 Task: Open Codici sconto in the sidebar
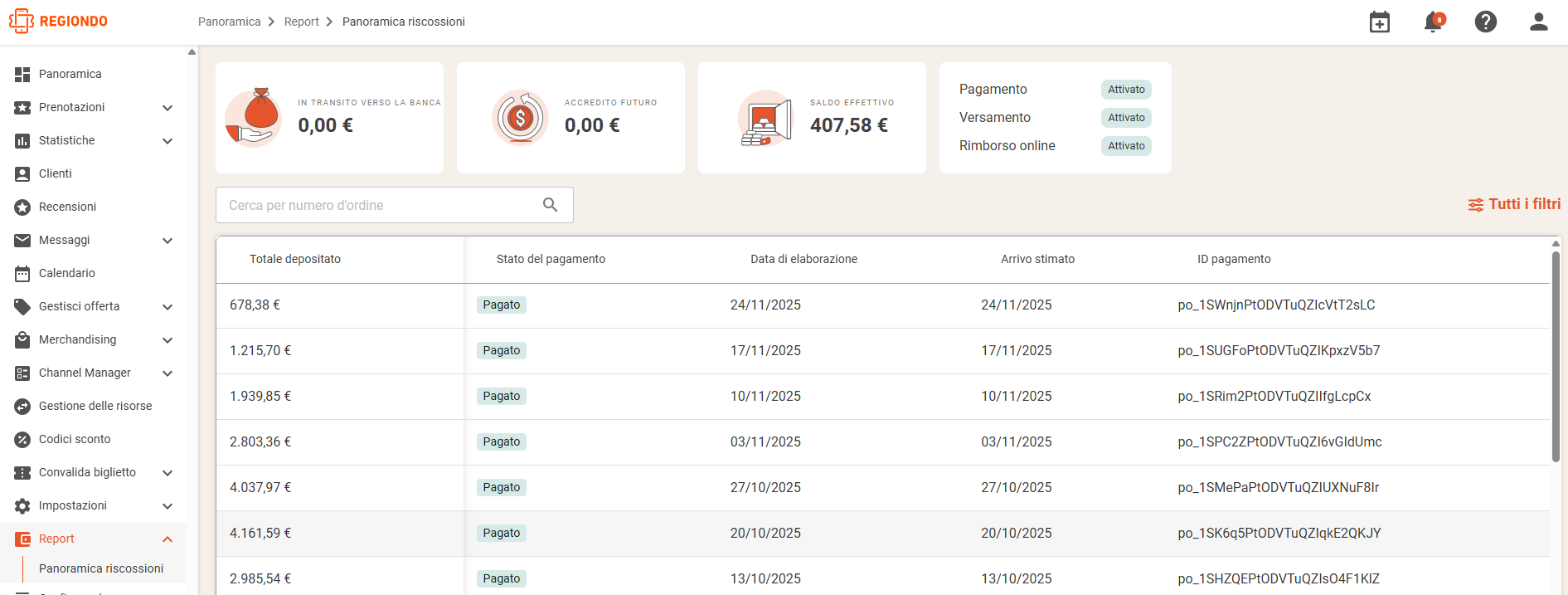click(x=75, y=439)
